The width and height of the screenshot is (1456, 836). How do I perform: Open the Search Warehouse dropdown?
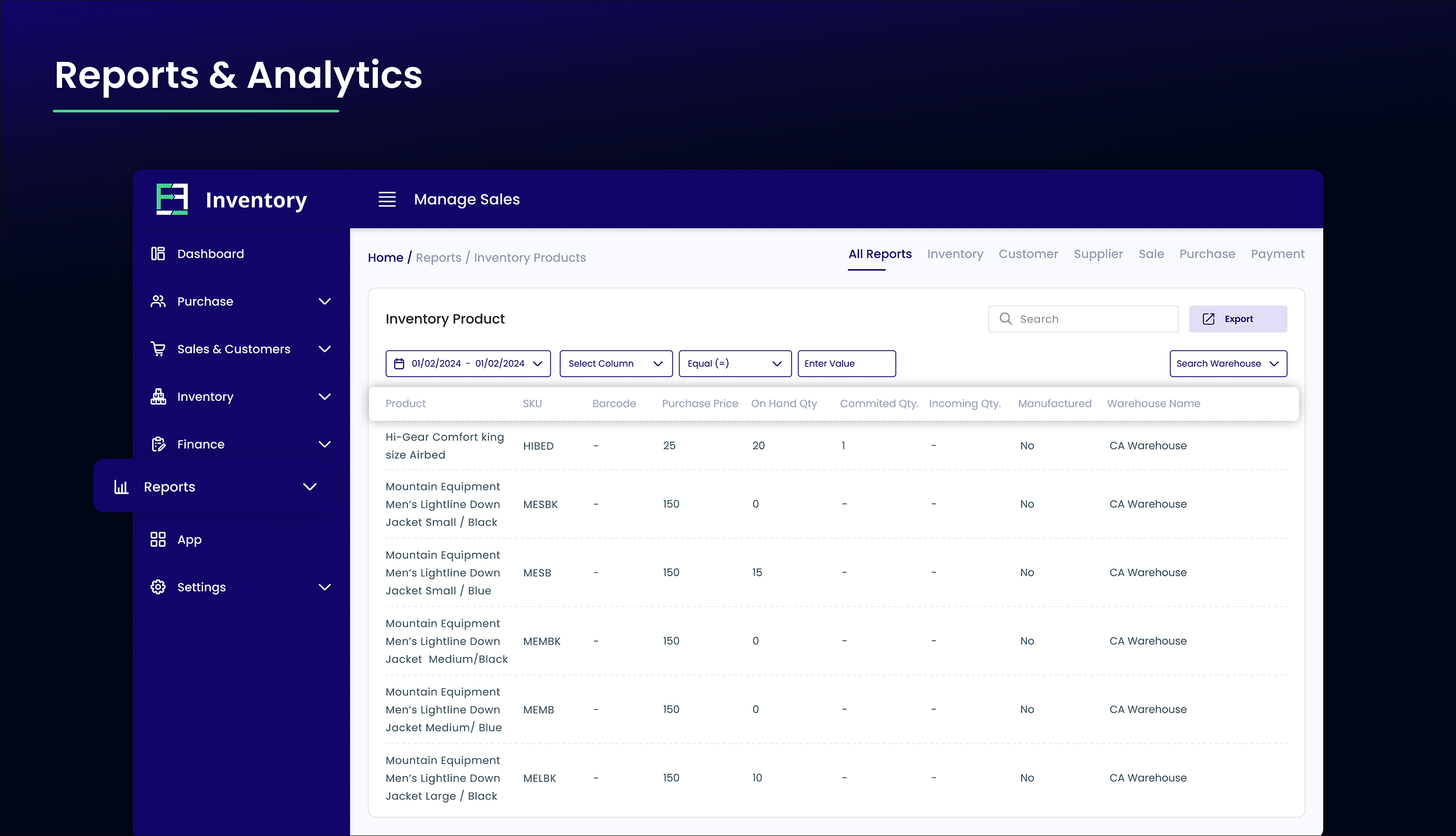1228,363
